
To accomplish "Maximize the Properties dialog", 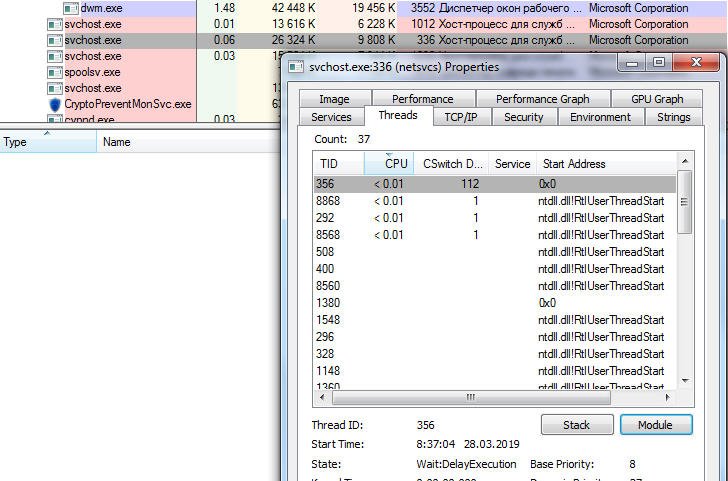I will coord(658,62).
